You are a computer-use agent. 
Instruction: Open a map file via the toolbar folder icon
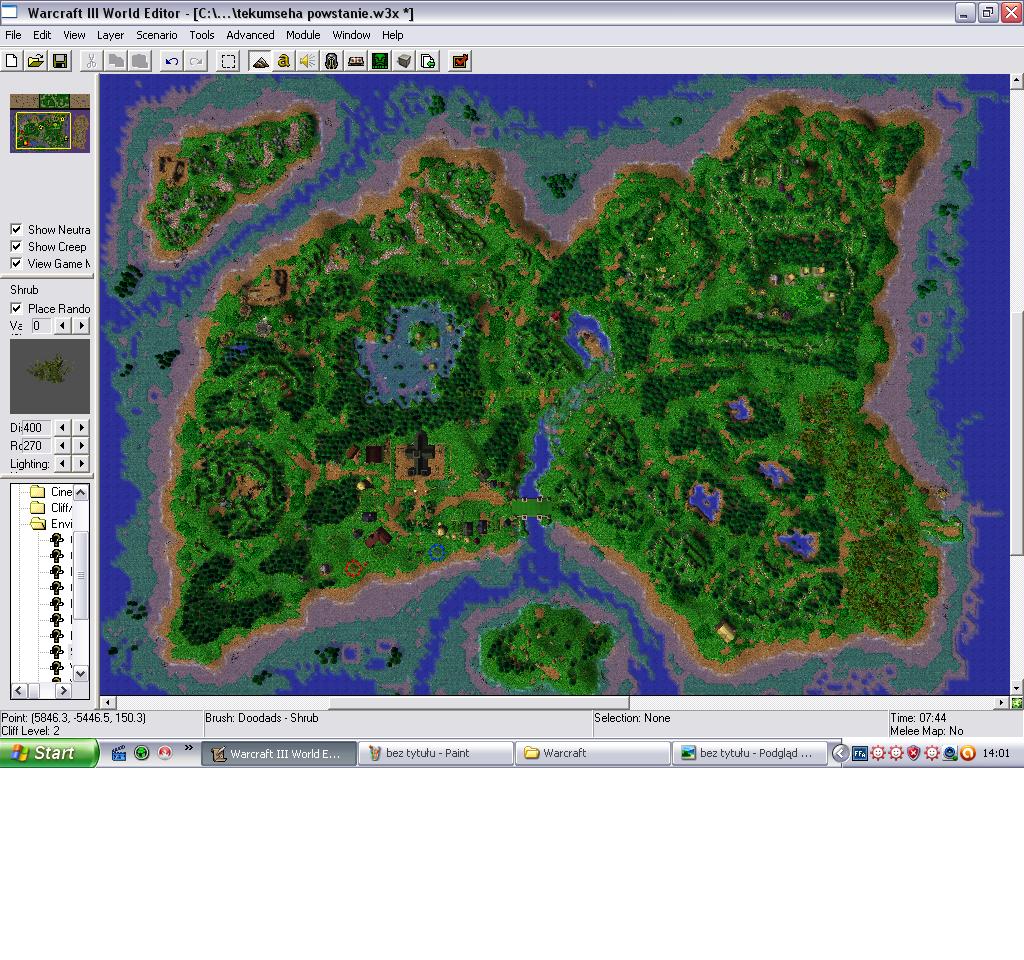click(x=36, y=61)
